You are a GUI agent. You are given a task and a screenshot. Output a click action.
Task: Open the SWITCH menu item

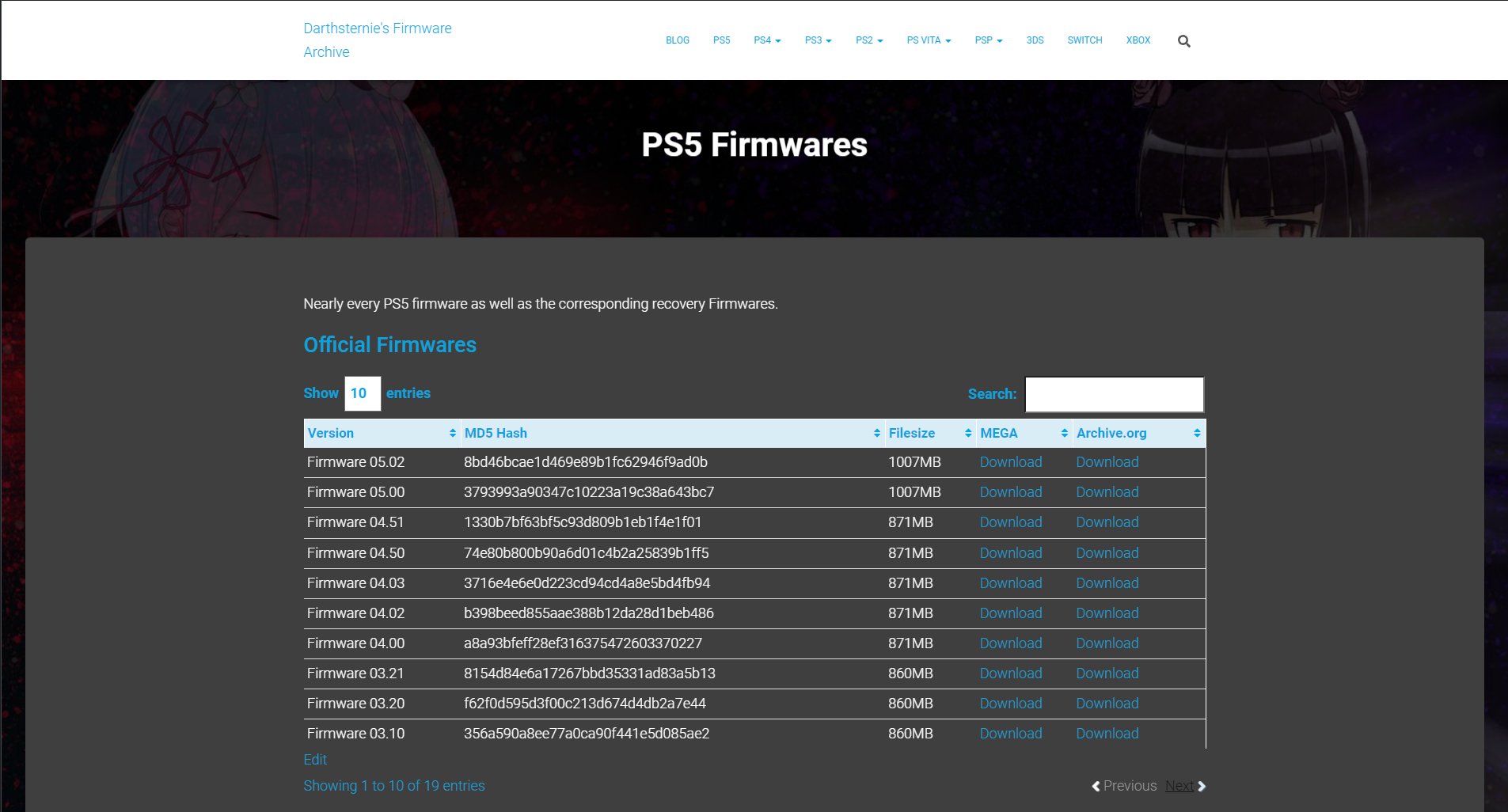(x=1084, y=40)
